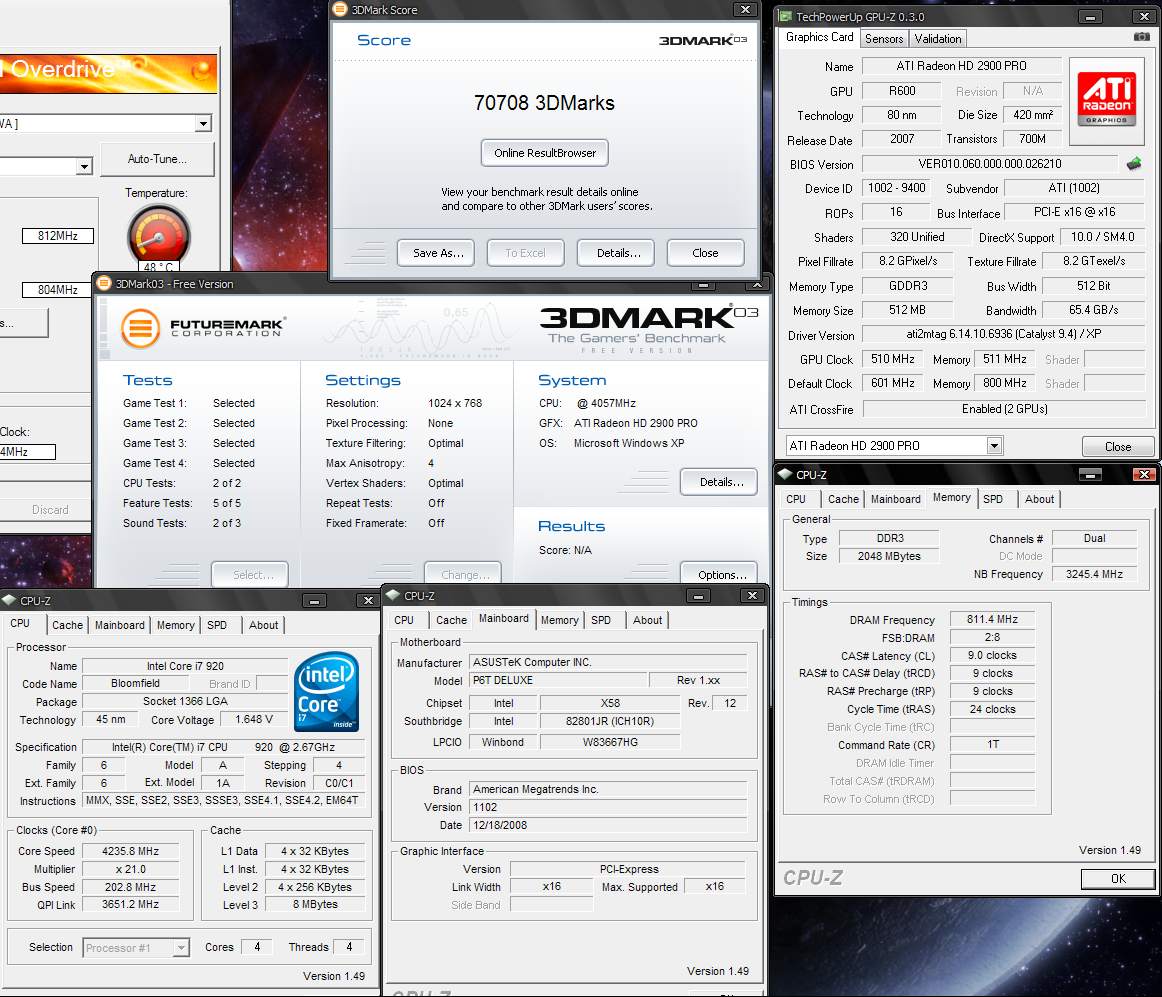Click the CPU-Z CPU window title icon
Screen dimensions: 1162x997
tap(10, 600)
